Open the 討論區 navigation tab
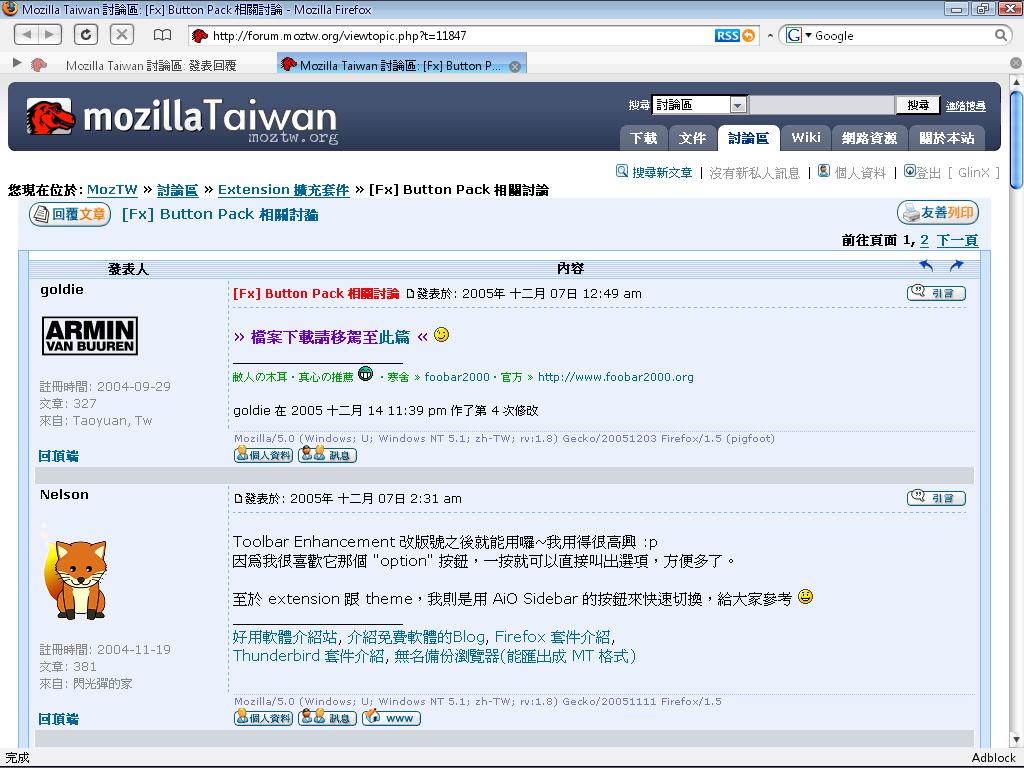This screenshot has height=768, width=1024. click(x=748, y=138)
